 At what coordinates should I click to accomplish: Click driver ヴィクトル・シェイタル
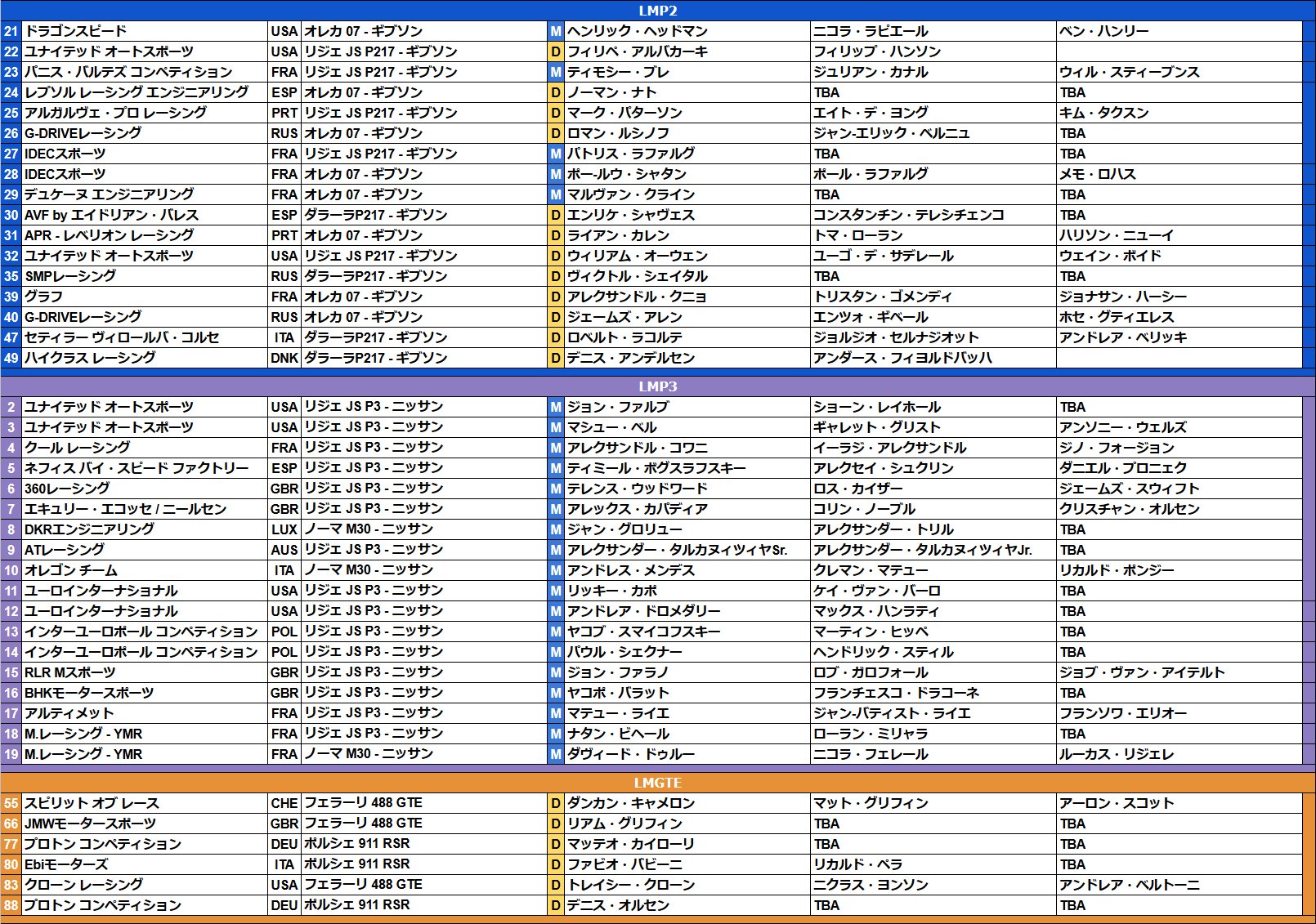[638, 276]
